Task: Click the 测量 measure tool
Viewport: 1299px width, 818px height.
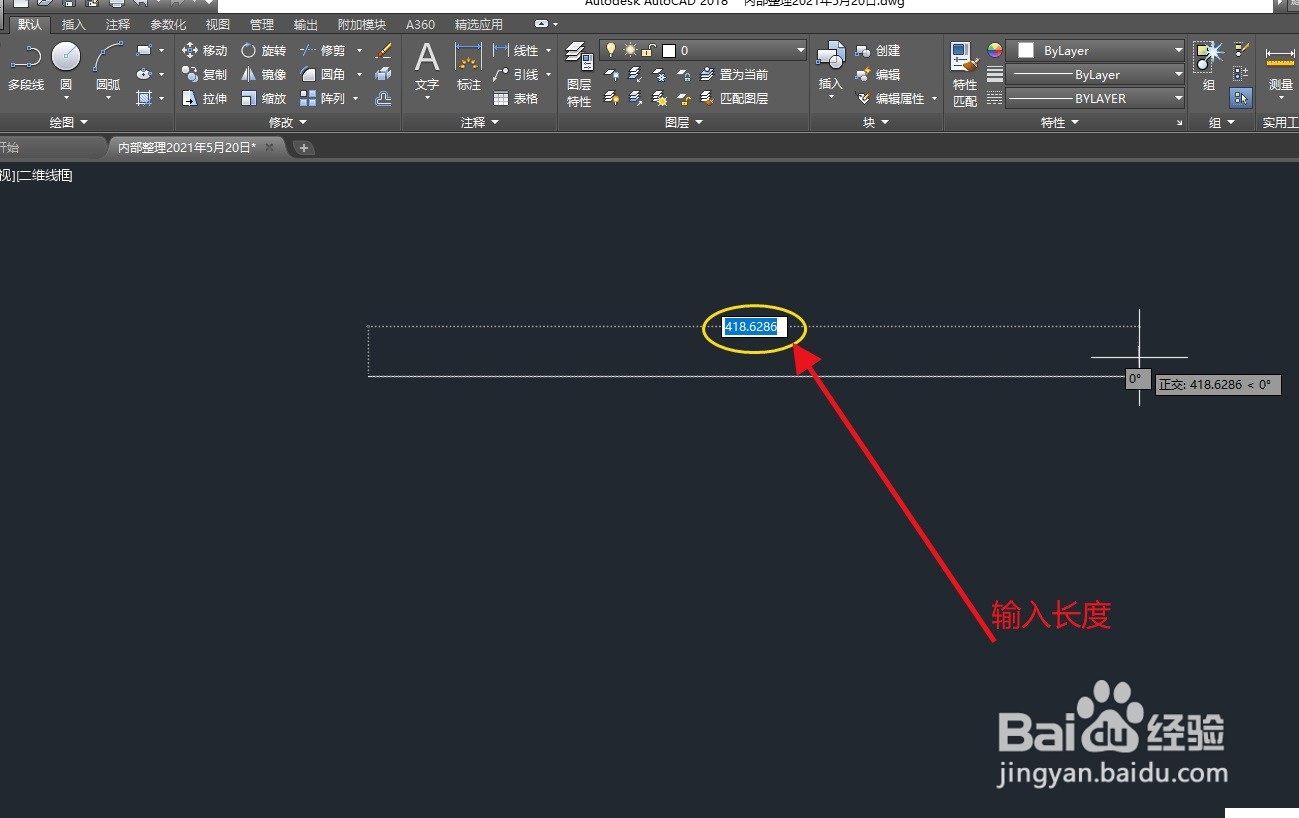Action: (1280, 67)
